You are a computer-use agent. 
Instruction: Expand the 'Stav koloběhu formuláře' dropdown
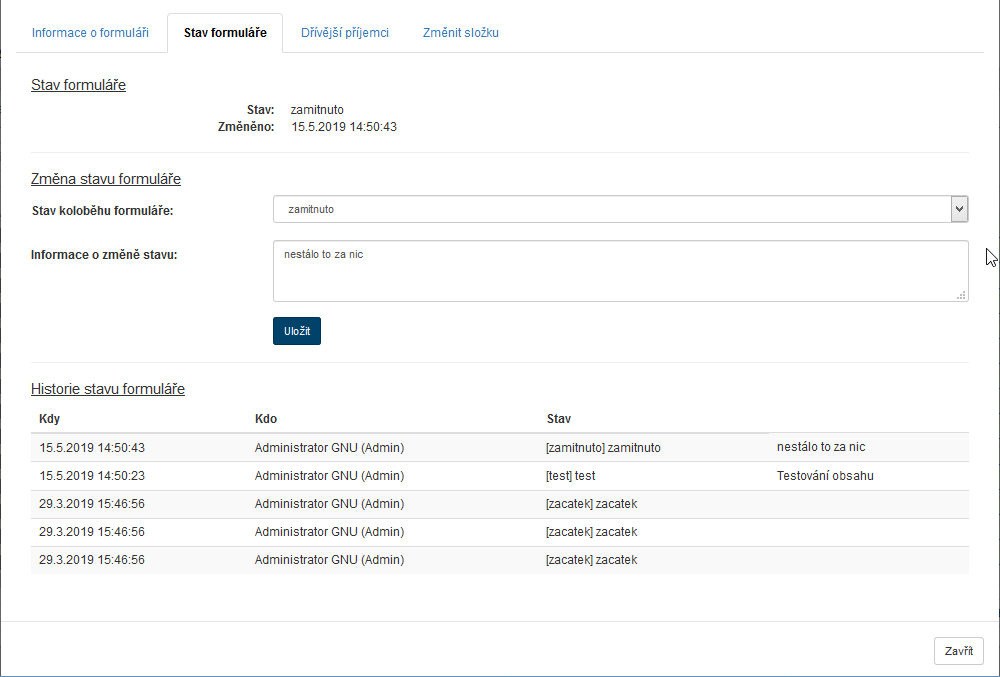610,209
